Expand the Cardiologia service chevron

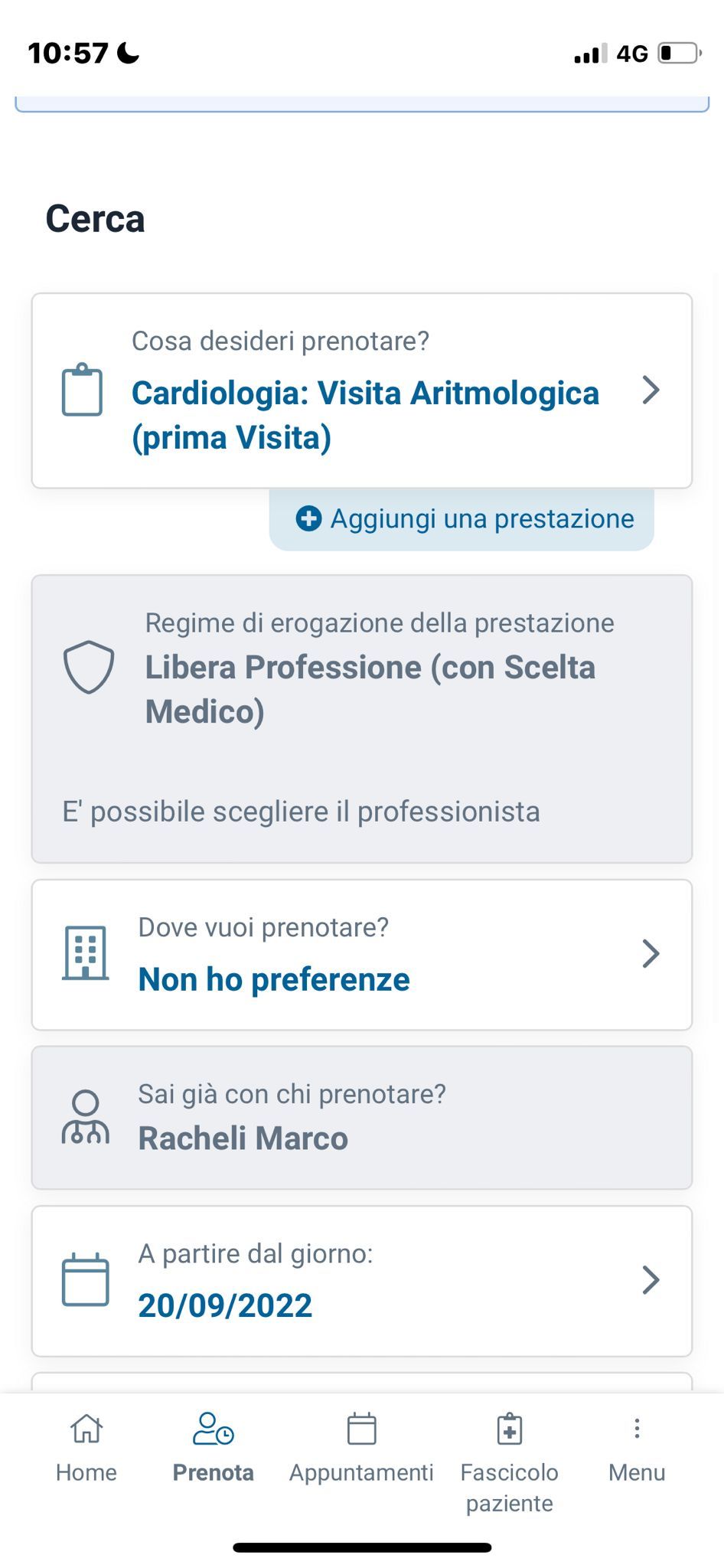651,390
